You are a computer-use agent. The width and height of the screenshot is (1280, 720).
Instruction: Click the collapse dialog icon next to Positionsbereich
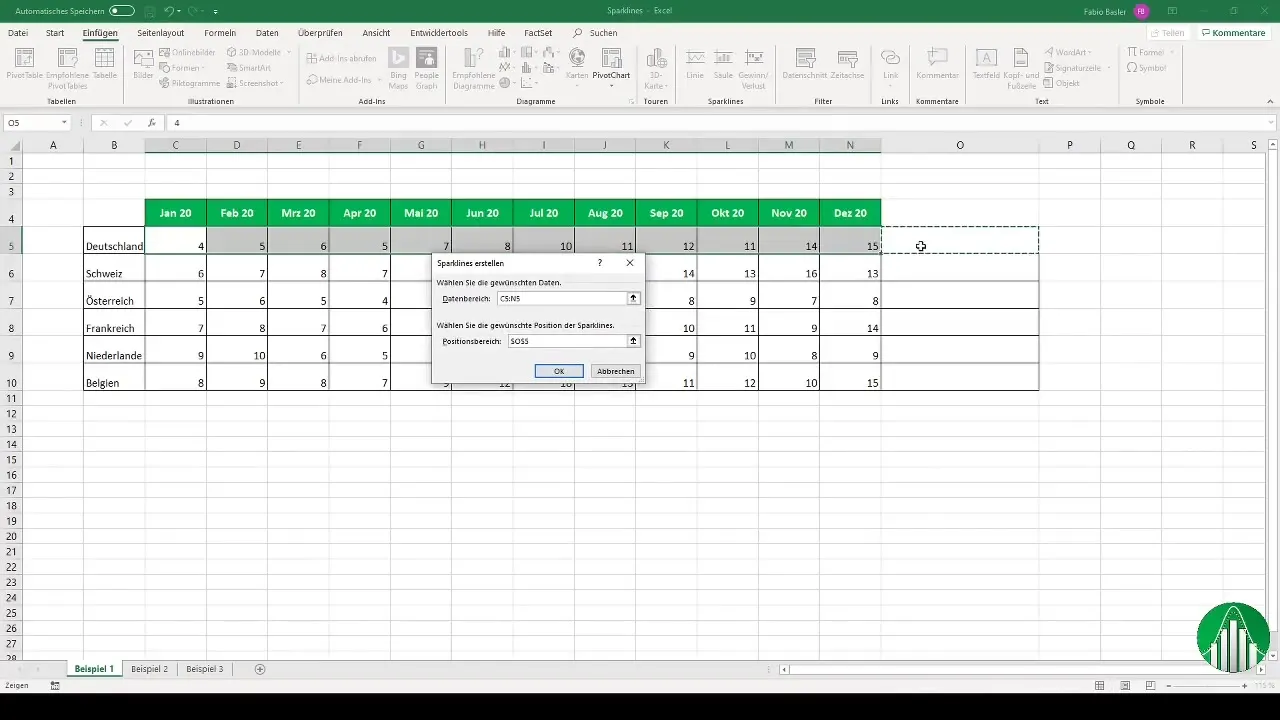pyautogui.click(x=633, y=341)
